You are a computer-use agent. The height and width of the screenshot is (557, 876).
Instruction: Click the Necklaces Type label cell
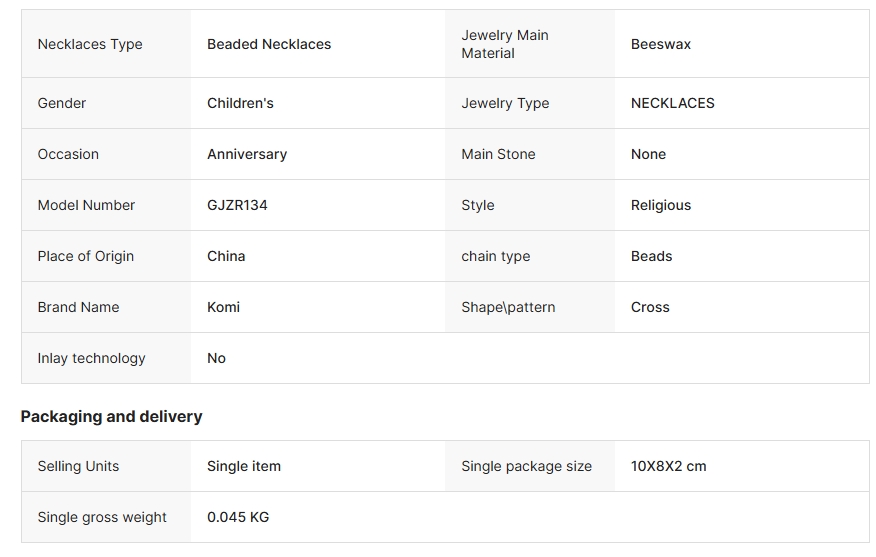click(x=106, y=44)
